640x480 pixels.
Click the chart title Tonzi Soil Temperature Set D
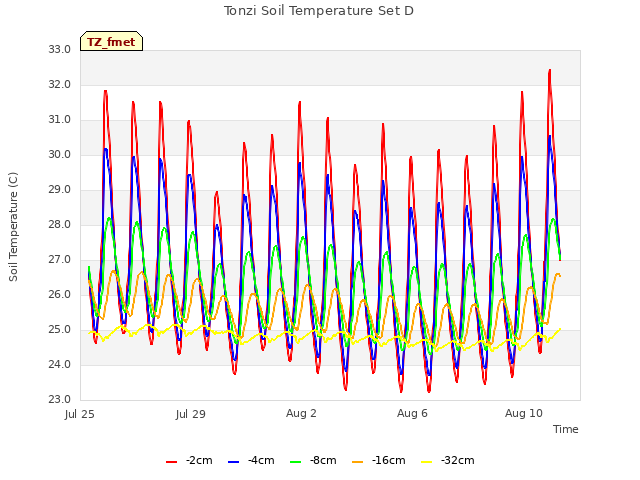click(319, 11)
